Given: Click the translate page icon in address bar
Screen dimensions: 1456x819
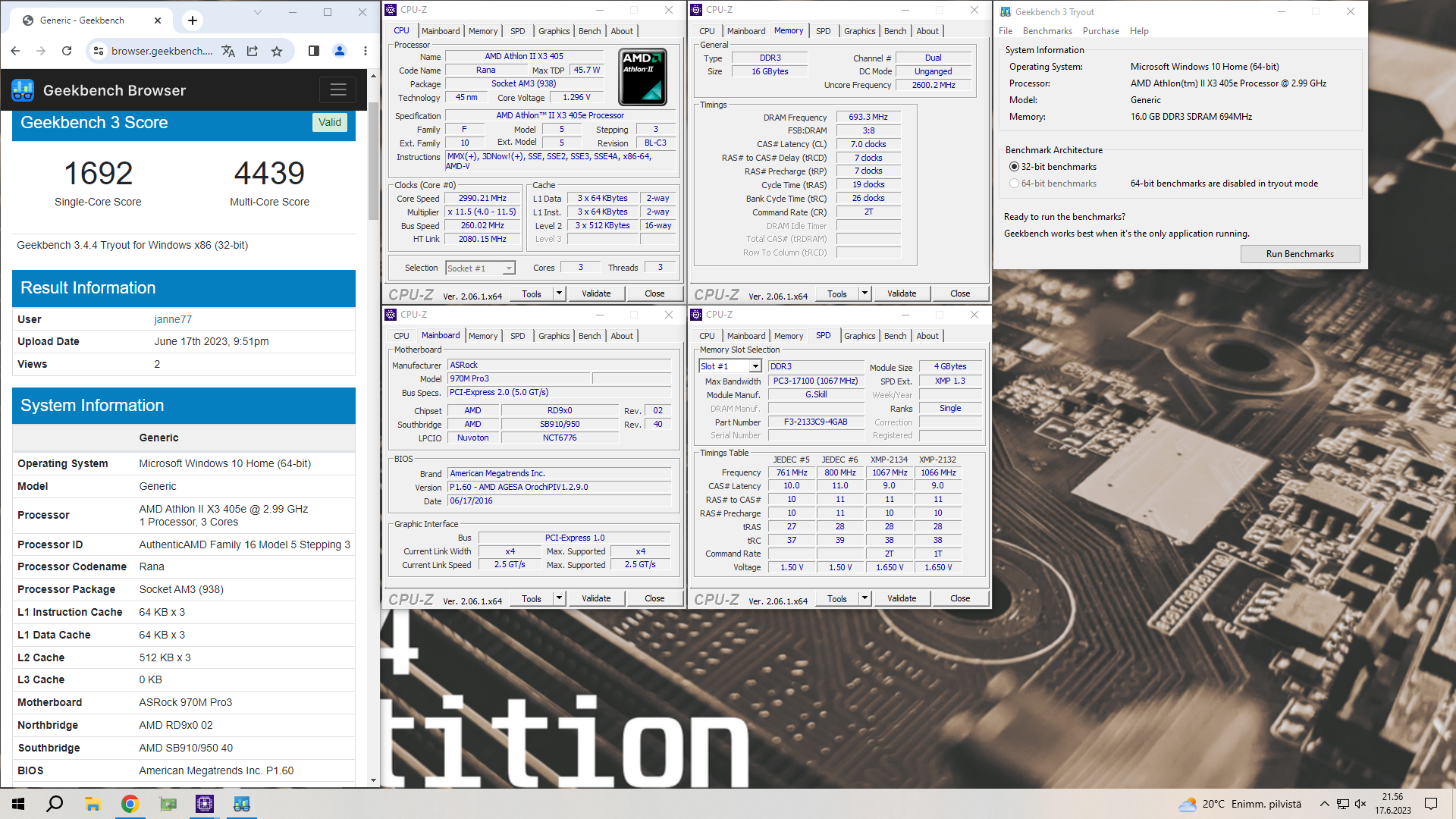Looking at the screenshot, I should (x=228, y=51).
